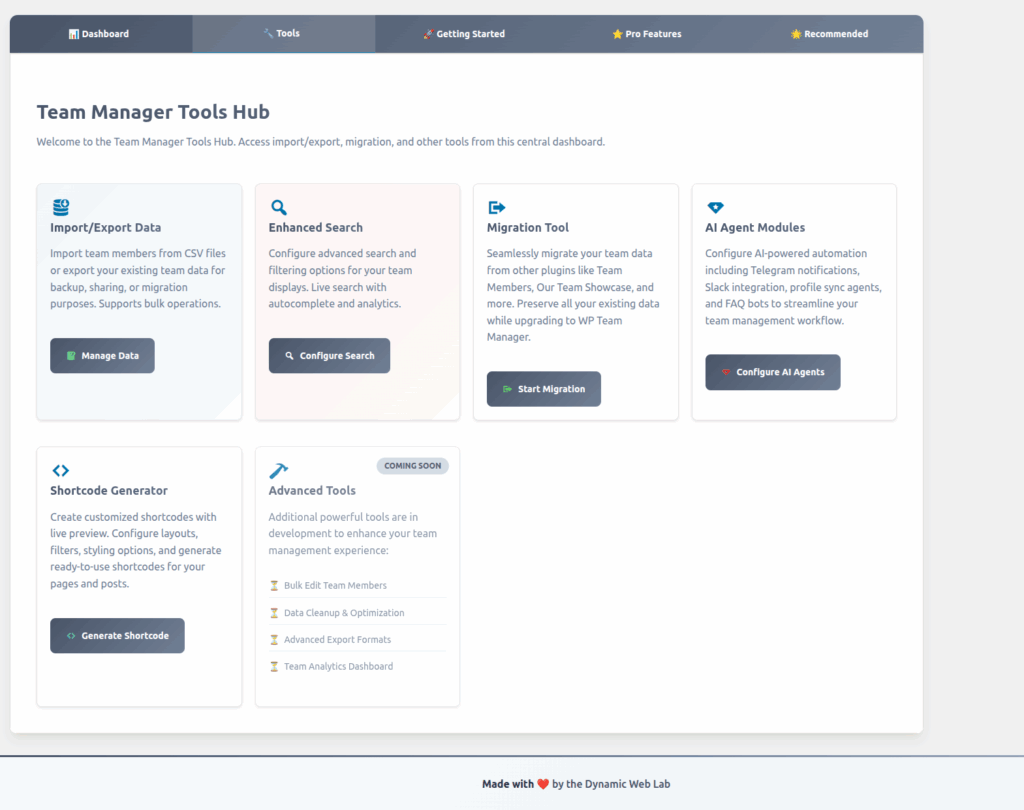
Task: Open the Pro Features tab
Action: pos(647,34)
